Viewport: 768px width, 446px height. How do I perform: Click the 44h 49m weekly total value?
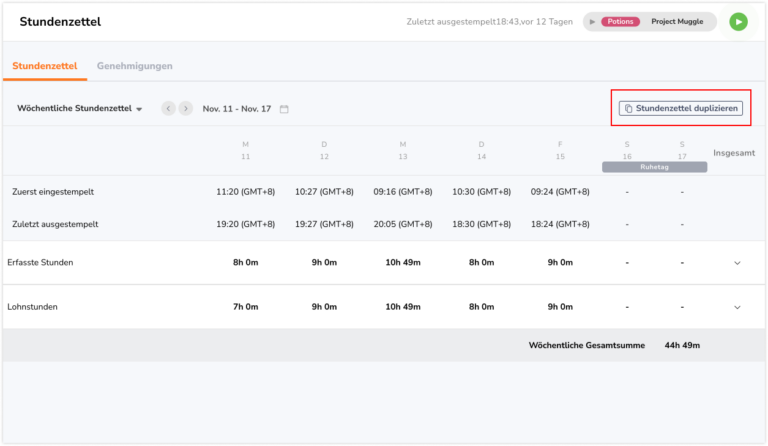682,345
